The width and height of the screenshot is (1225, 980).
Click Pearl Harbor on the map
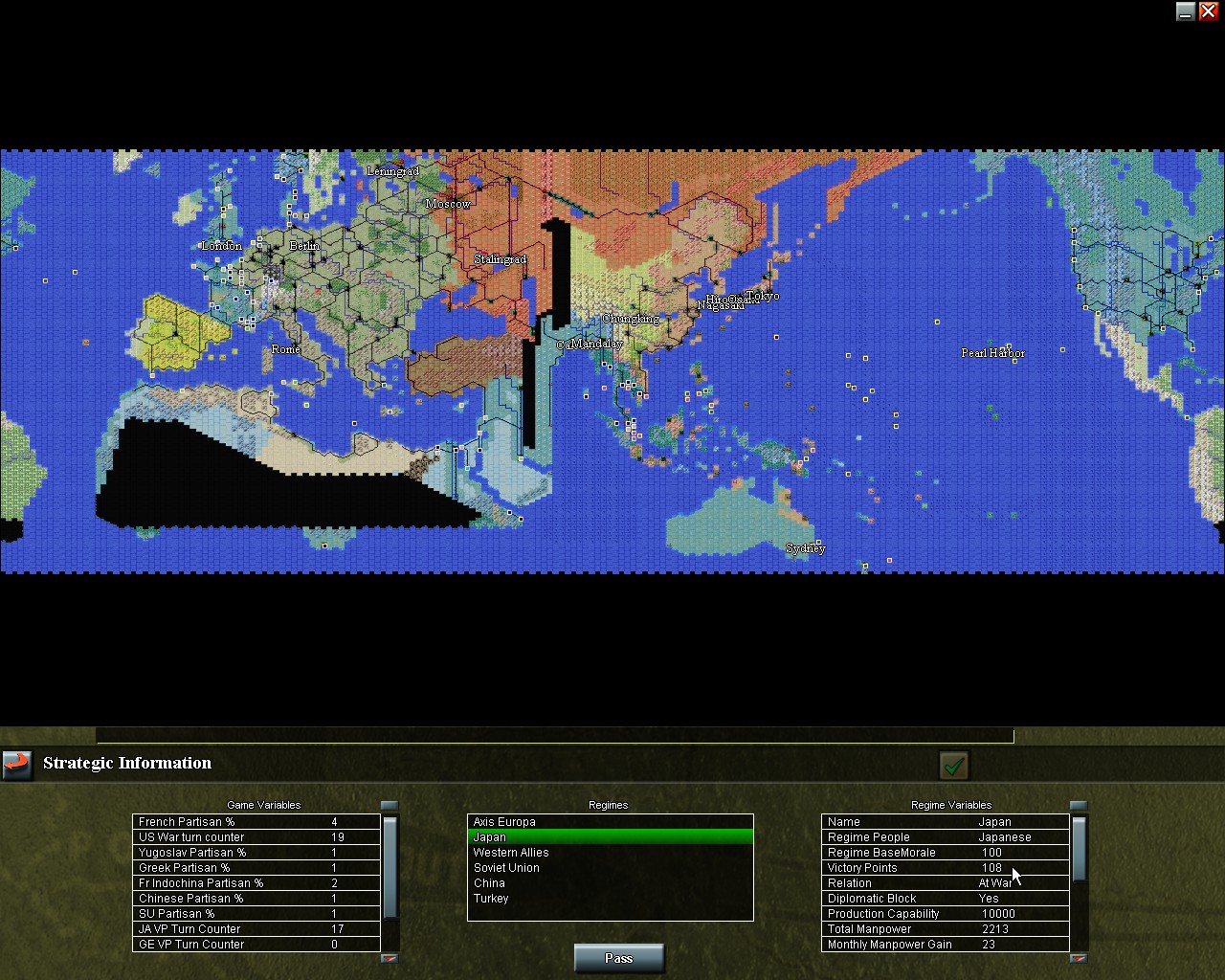click(993, 353)
